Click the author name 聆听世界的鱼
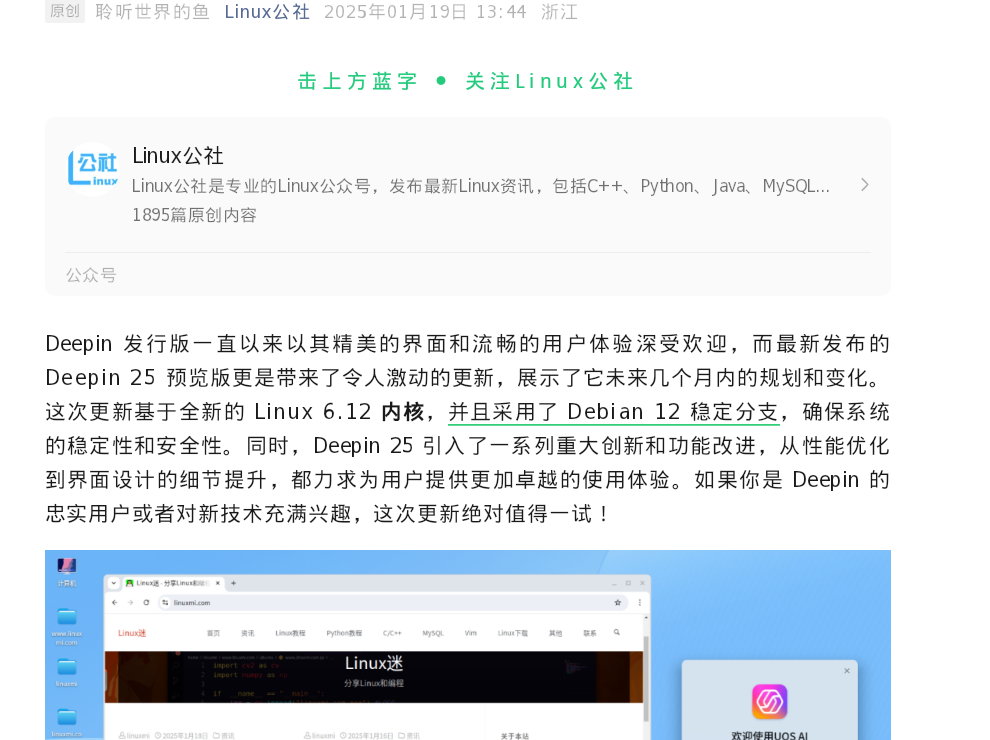Viewport: 990px width, 740px height. pos(152,12)
